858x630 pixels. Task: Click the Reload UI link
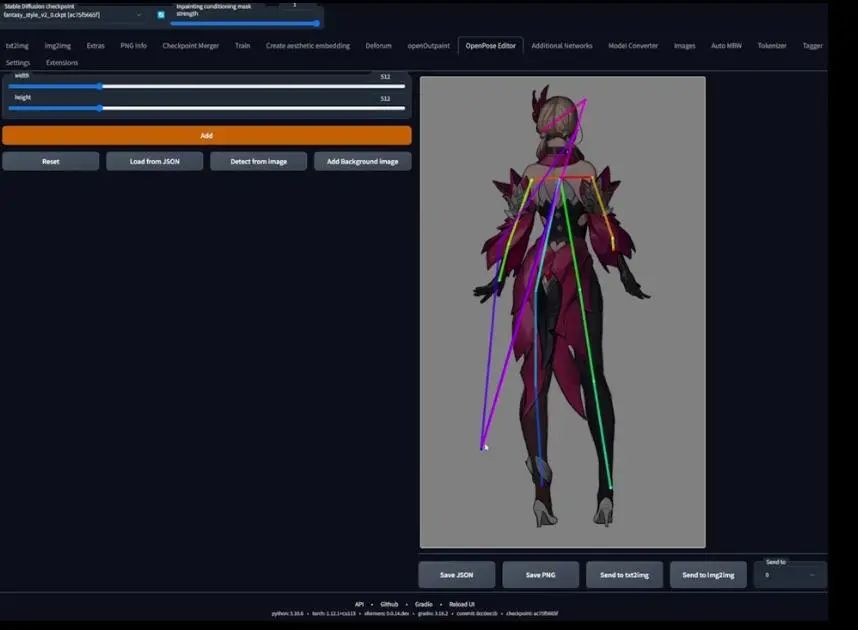(x=462, y=604)
